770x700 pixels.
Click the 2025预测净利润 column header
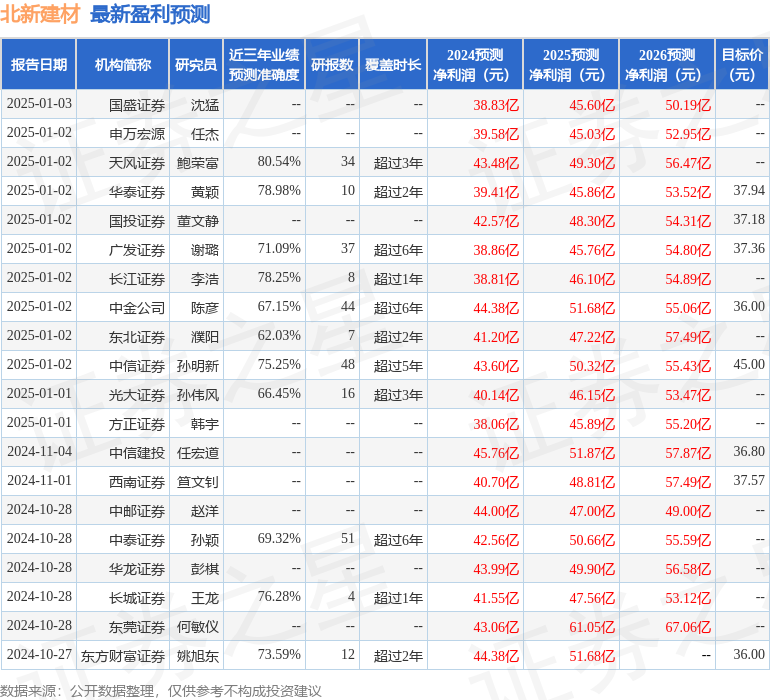tap(570, 65)
